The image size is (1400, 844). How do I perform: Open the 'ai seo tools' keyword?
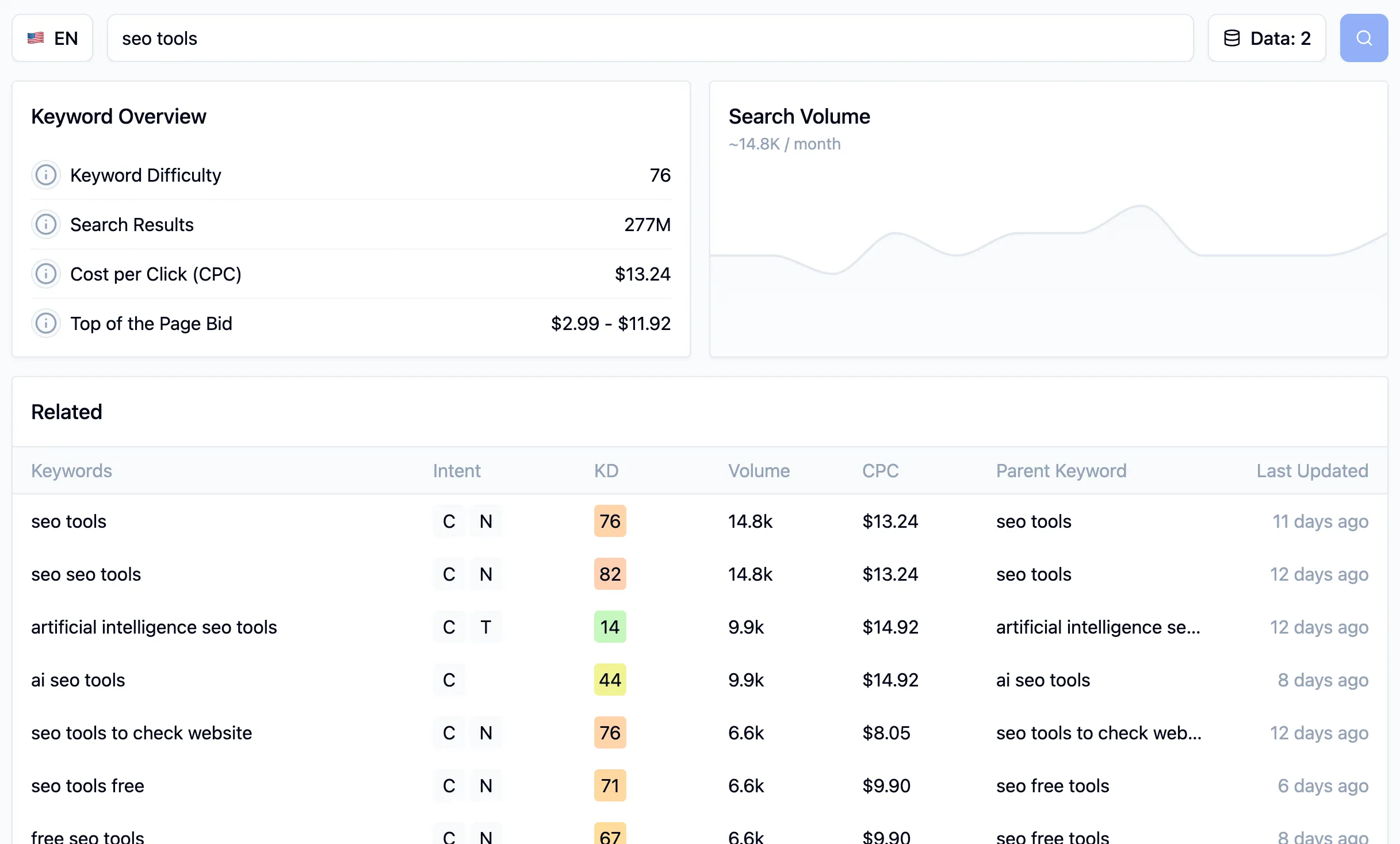tap(78, 680)
